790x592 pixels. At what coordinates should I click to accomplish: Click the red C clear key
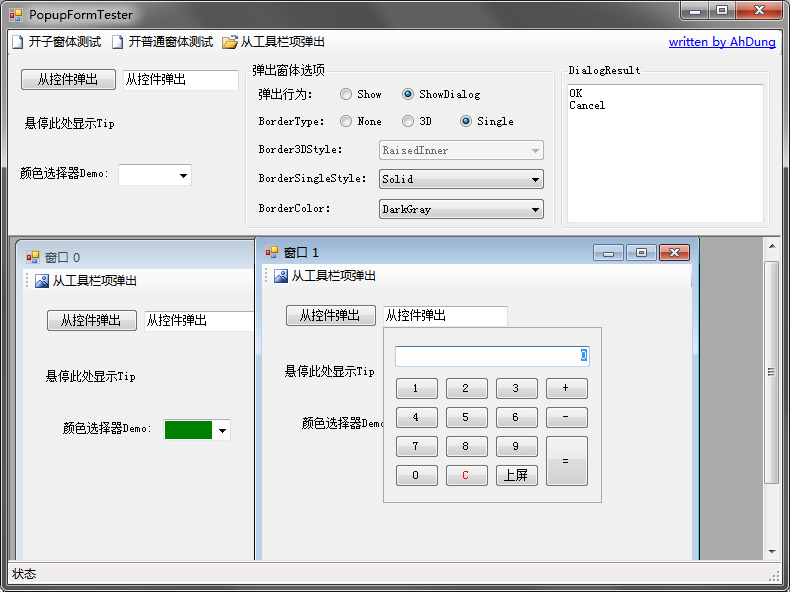click(467, 475)
